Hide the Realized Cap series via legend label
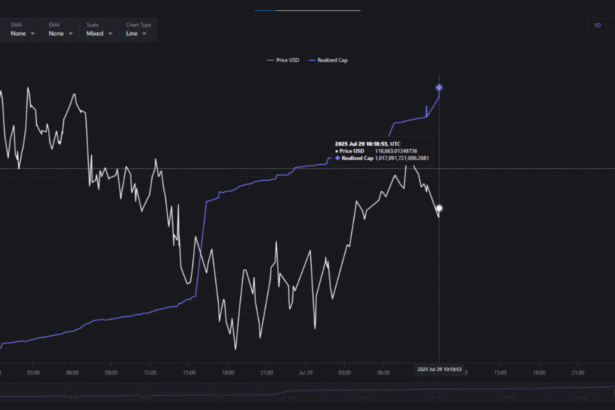The height and width of the screenshot is (410, 615). (x=333, y=61)
